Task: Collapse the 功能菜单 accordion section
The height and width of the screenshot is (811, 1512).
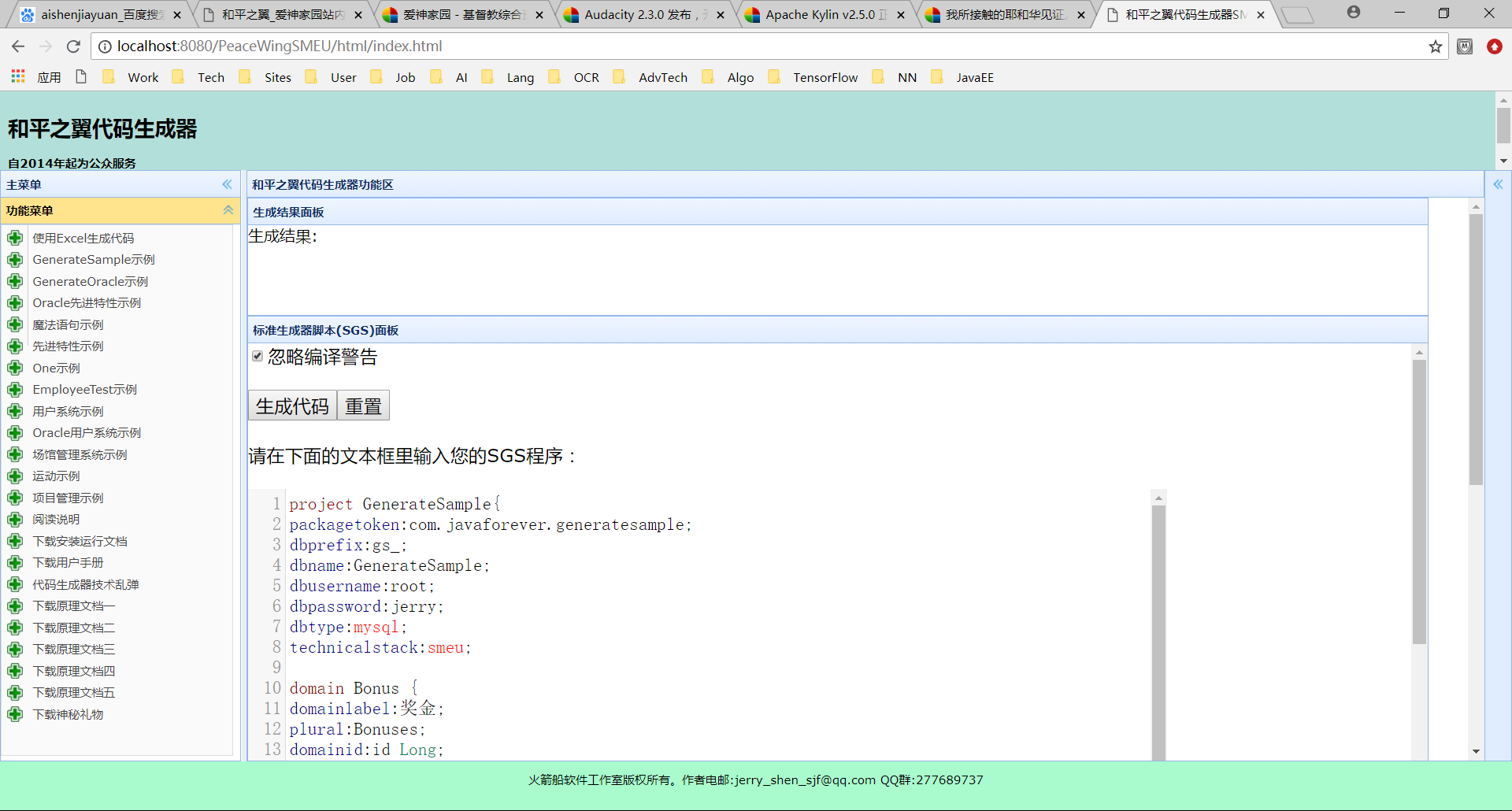Action: tap(228, 210)
